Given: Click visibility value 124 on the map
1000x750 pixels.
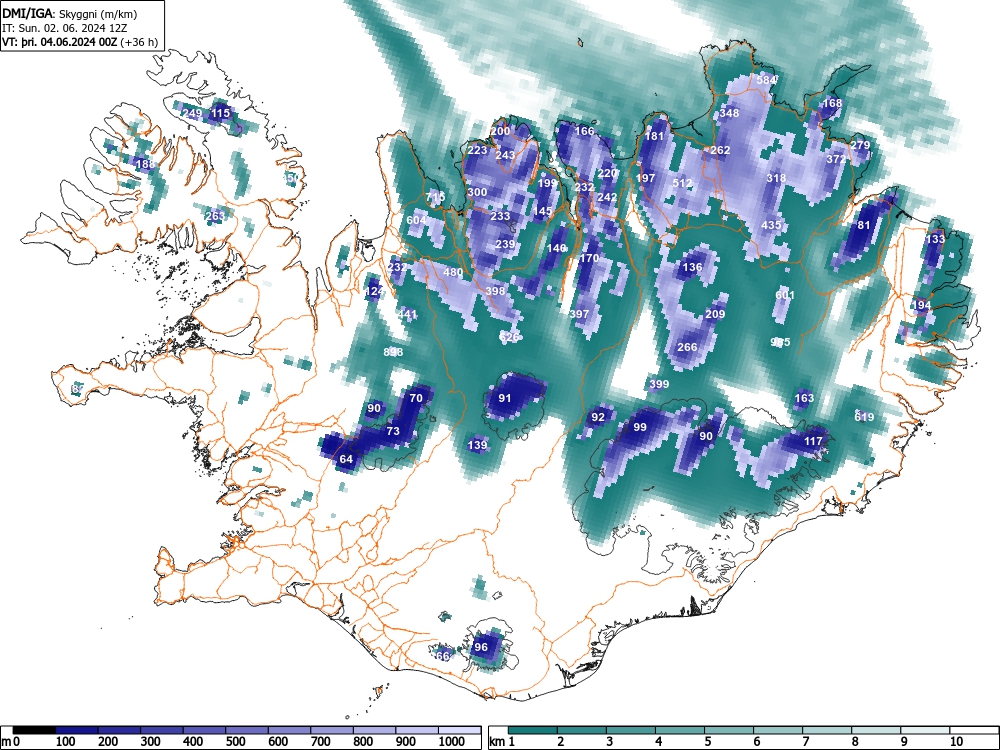Looking at the screenshot, I should 374,291.
